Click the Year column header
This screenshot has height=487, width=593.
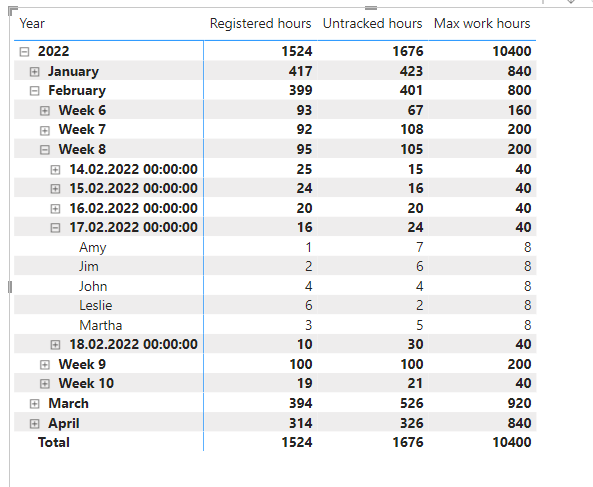click(32, 23)
